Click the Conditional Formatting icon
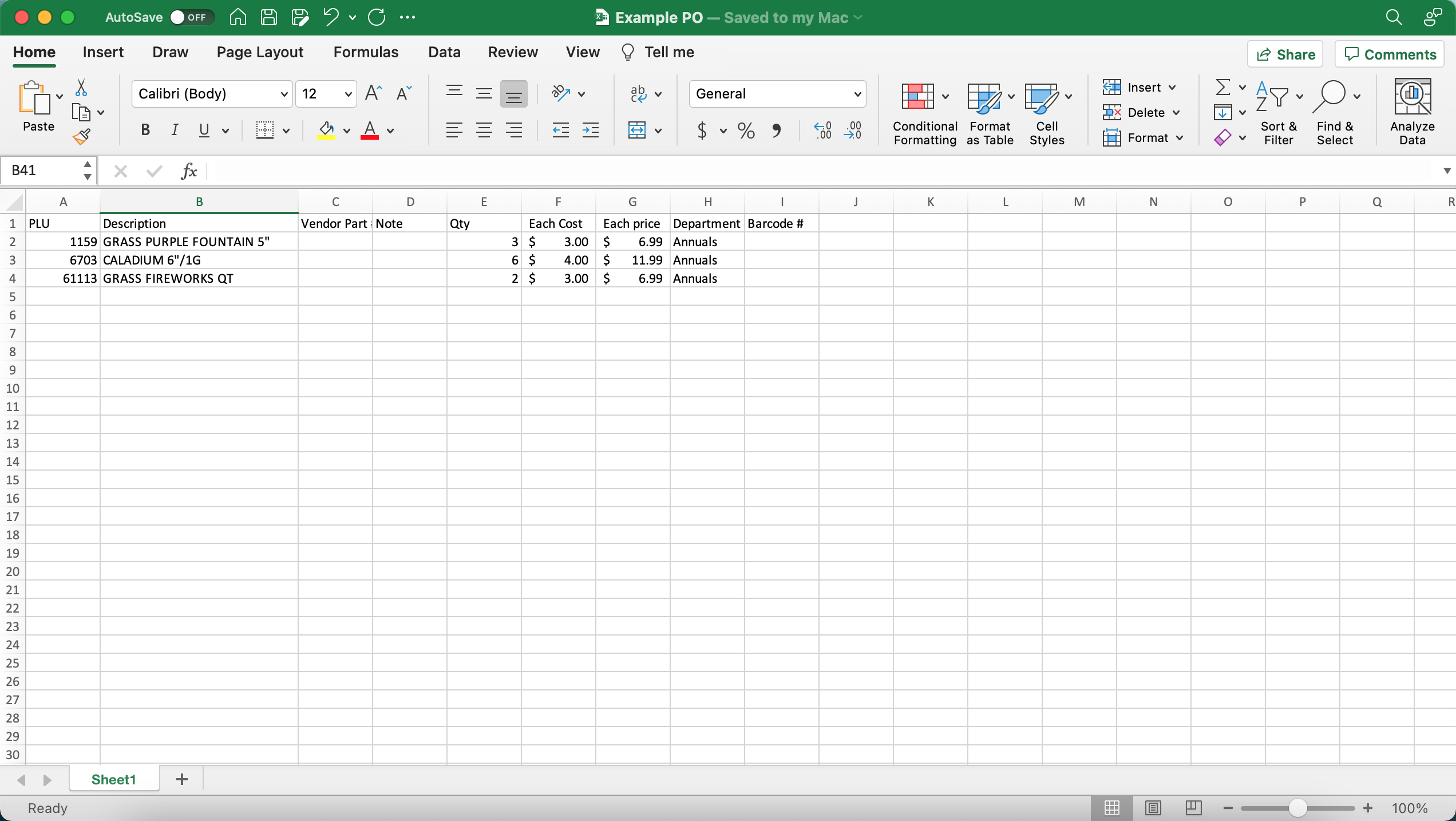1456x821 pixels. coord(919,97)
